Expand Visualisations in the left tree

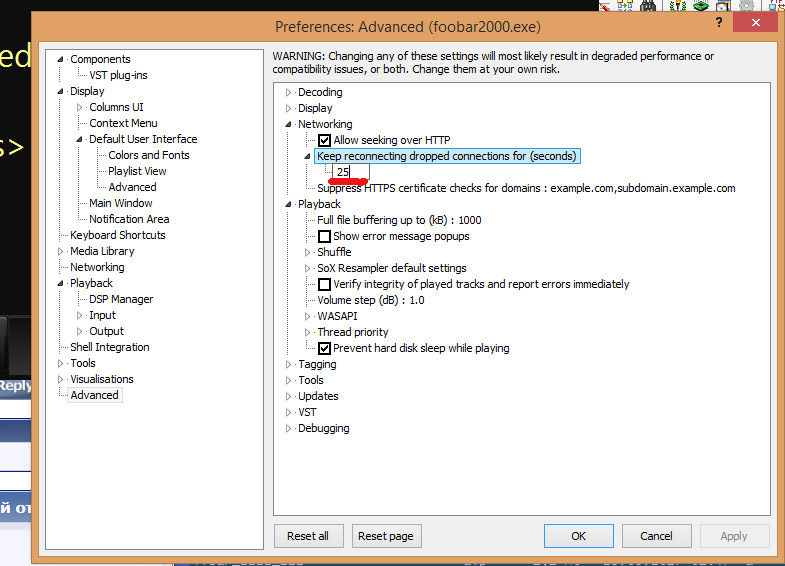[x=61, y=379]
